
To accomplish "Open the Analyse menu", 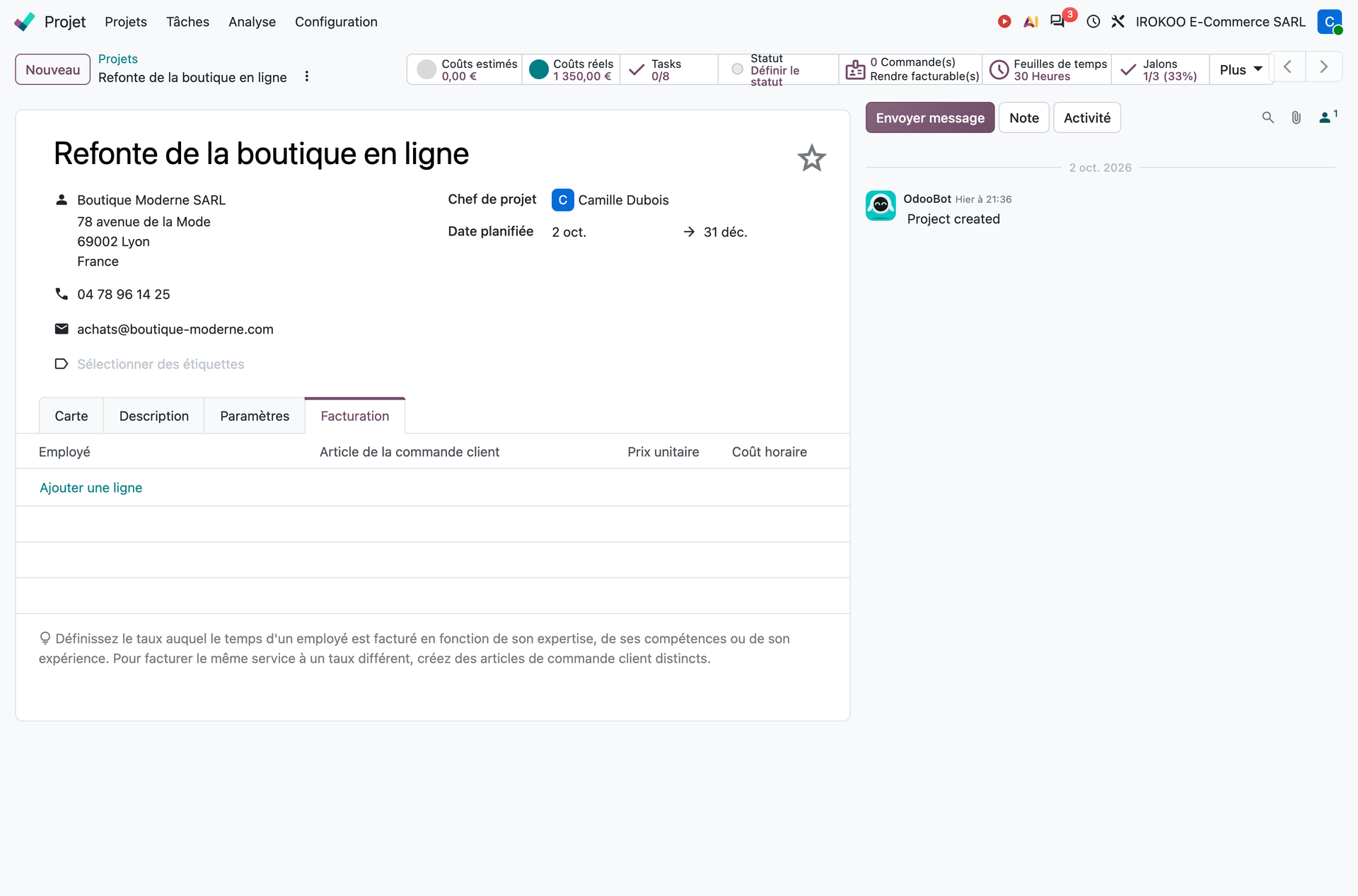I will [x=252, y=22].
